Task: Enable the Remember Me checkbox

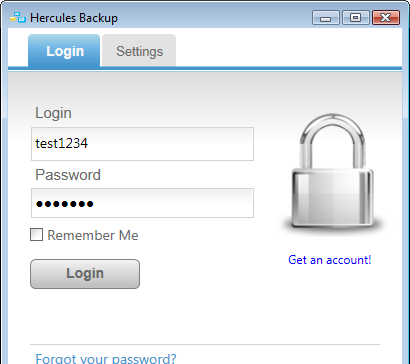Action: [36, 235]
